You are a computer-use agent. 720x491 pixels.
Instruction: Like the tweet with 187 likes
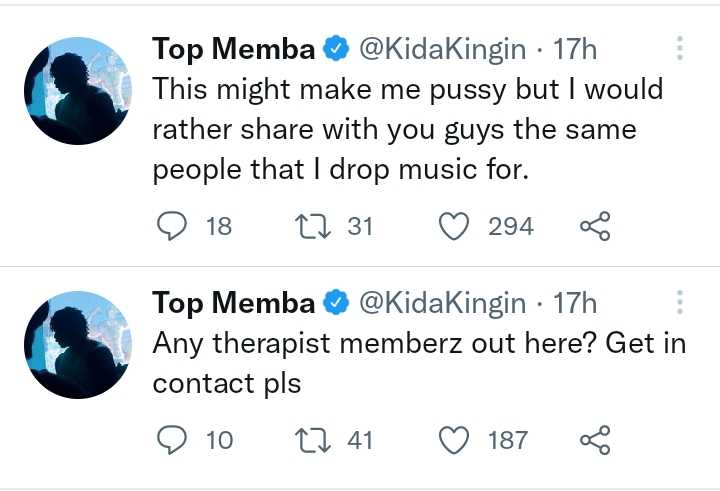pyautogui.click(x=455, y=439)
